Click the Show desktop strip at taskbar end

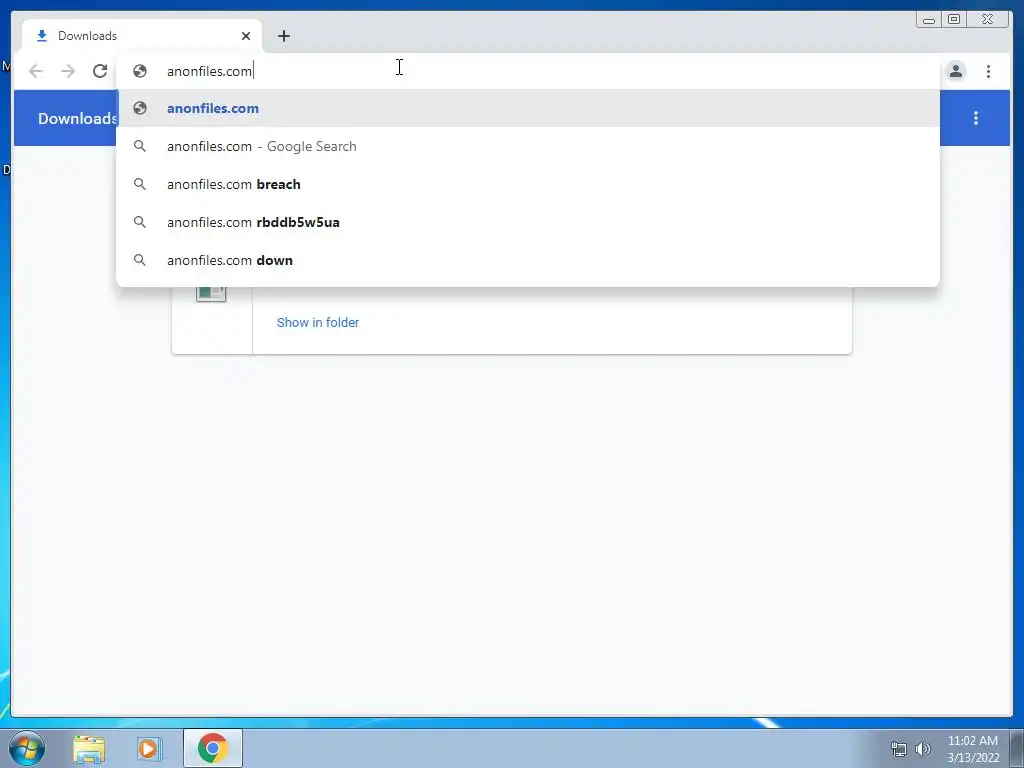click(1017, 749)
